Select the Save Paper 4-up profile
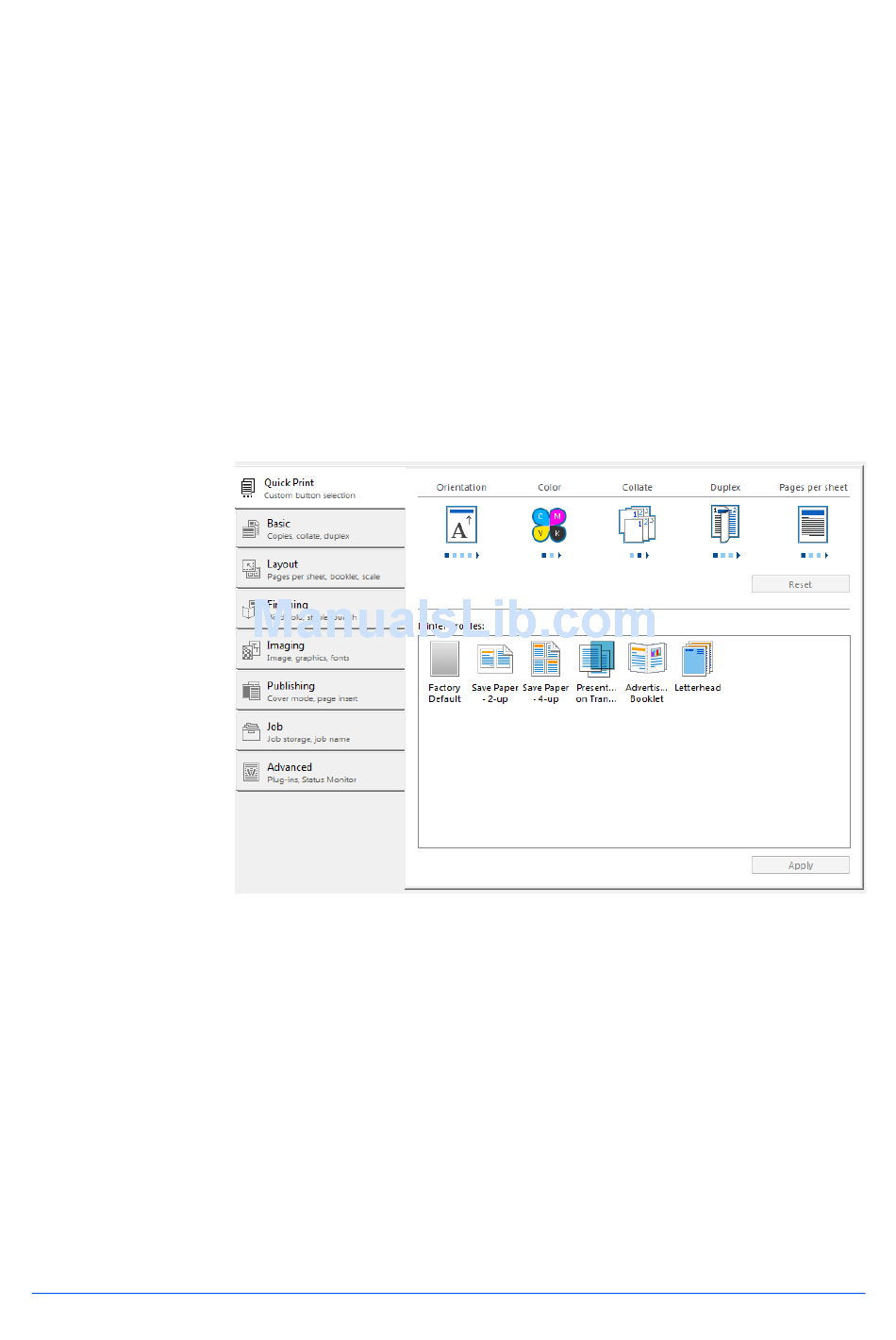 tap(545, 672)
